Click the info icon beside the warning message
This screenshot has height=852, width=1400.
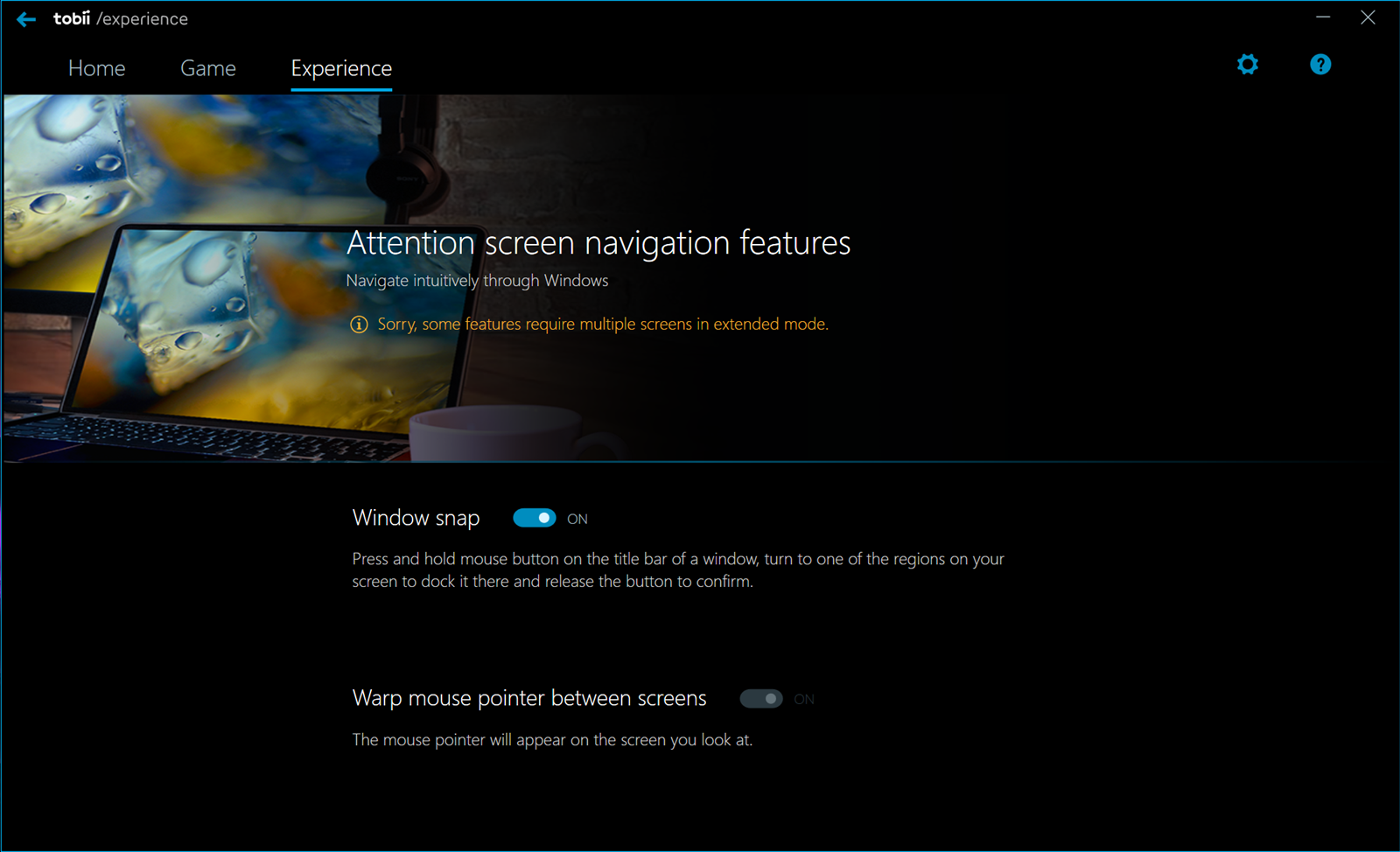[x=359, y=325]
